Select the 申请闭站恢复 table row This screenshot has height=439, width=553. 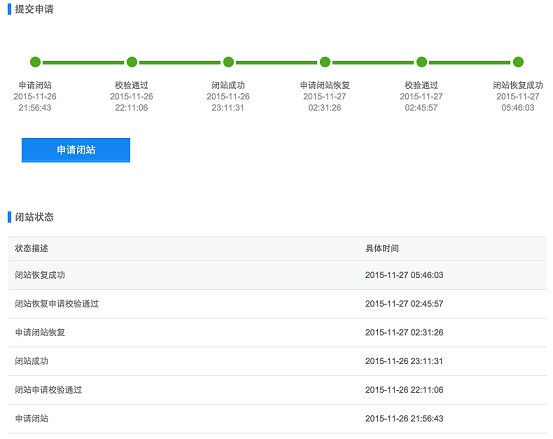tap(277, 333)
